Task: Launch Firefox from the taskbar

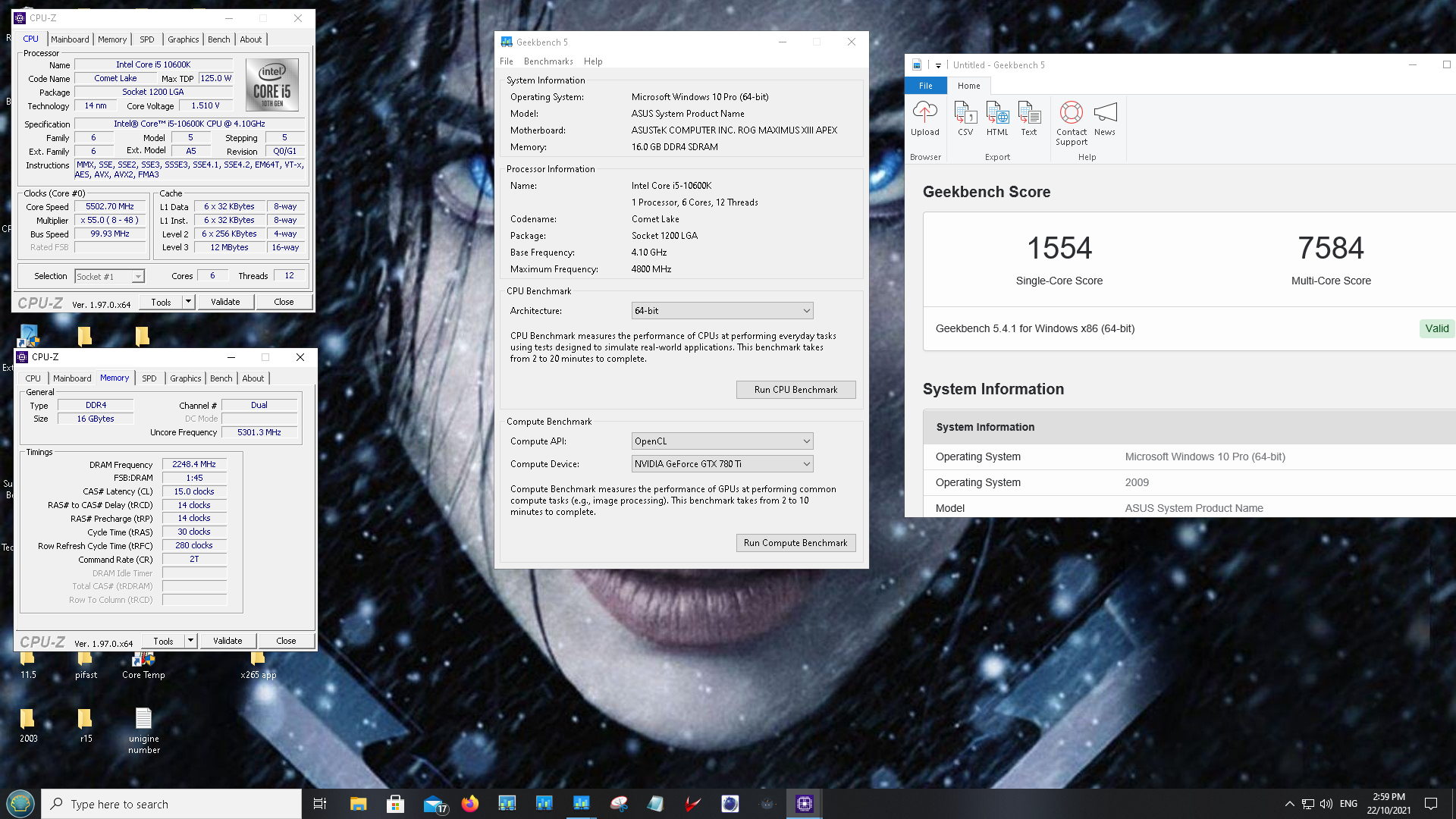Action: pos(470,804)
